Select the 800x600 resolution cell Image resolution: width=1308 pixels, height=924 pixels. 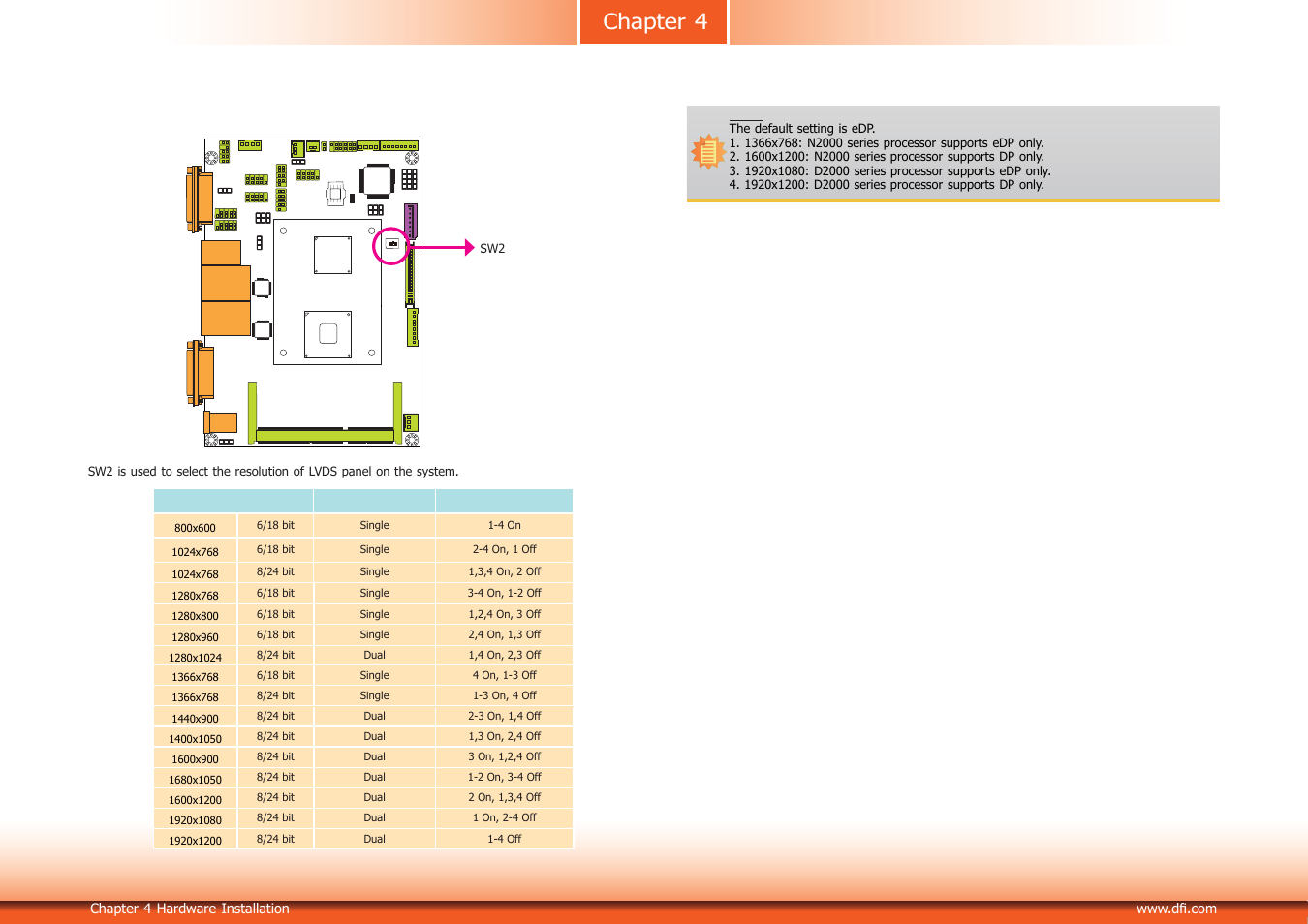pos(195,528)
